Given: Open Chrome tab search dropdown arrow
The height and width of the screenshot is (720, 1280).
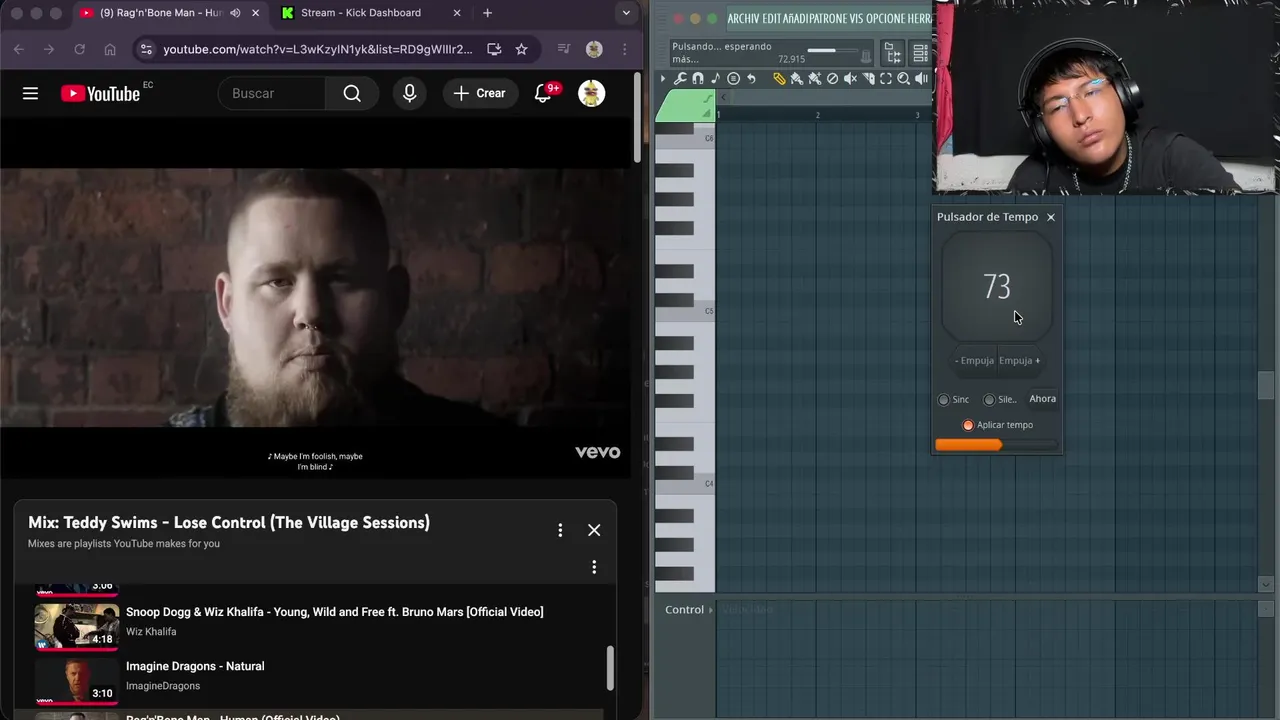Looking at the screenshot, I should pyautogui.click(x=626, y=13).
